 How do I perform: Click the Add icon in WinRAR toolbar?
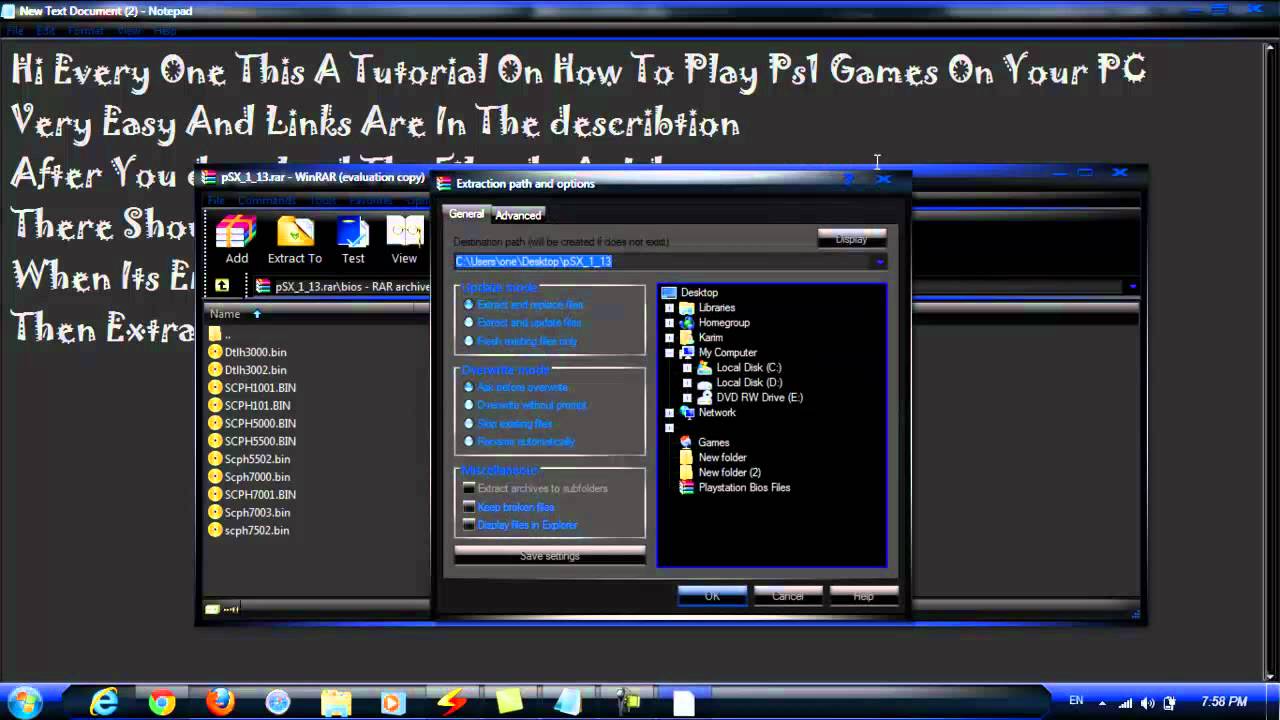(236, 240)
